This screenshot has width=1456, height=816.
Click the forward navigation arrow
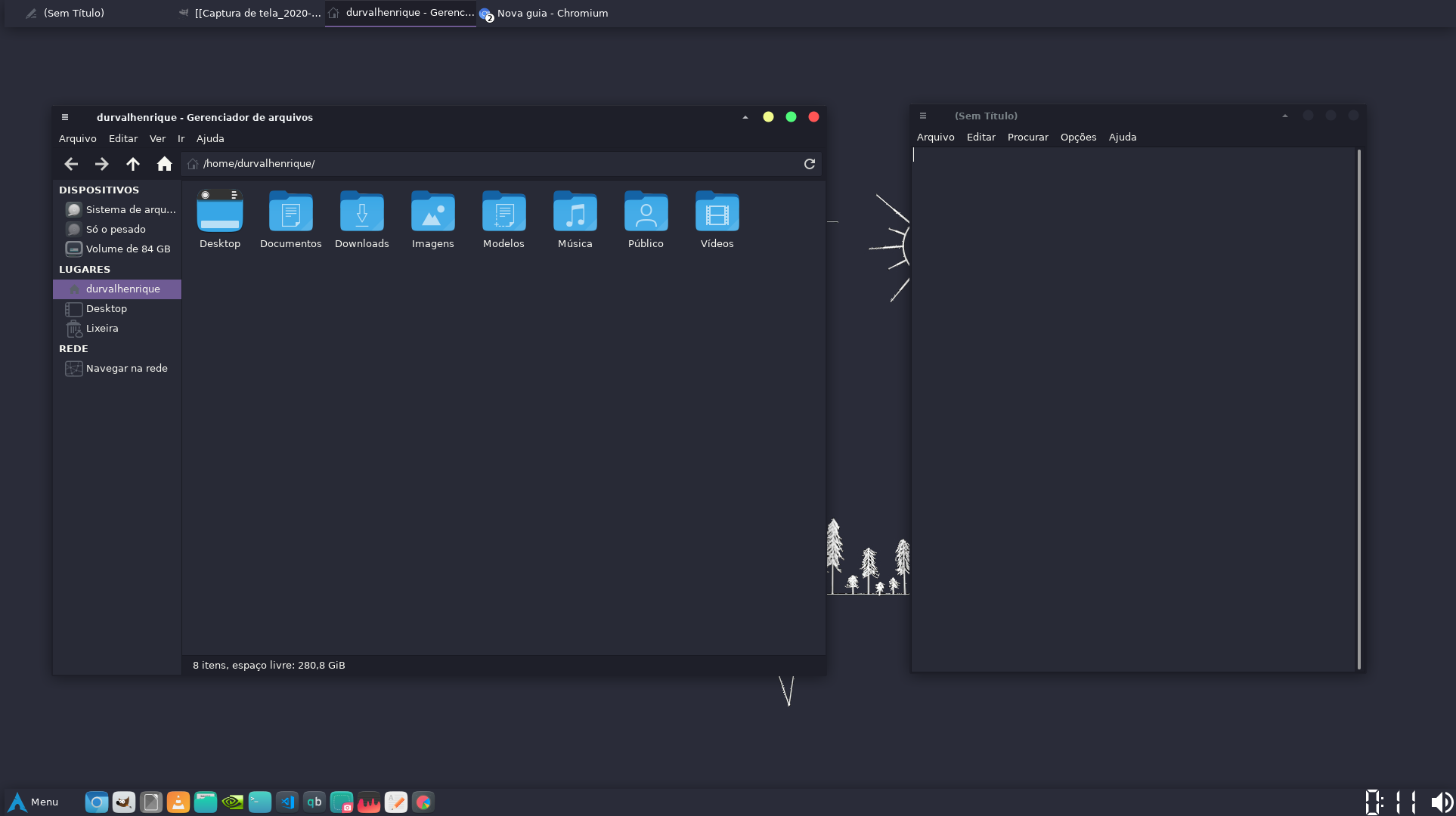click(x=101, y=164)
